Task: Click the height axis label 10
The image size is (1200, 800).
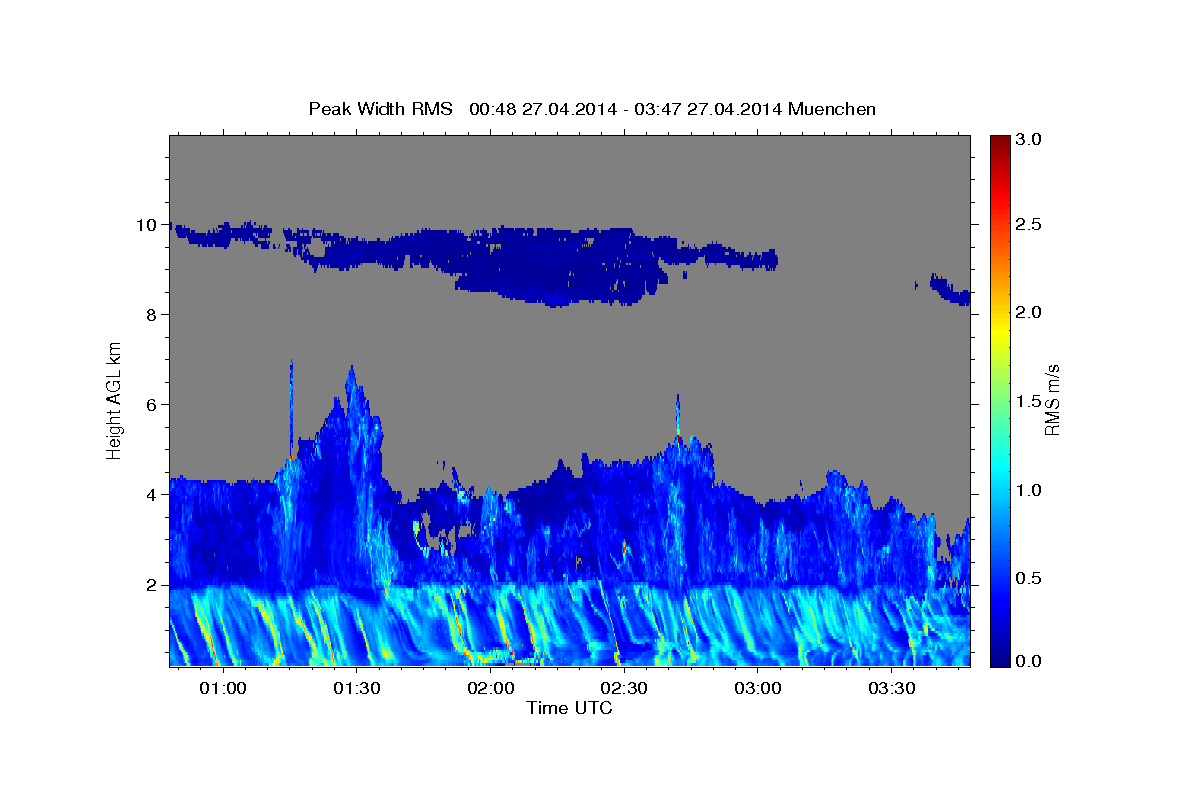Action: 147,225
